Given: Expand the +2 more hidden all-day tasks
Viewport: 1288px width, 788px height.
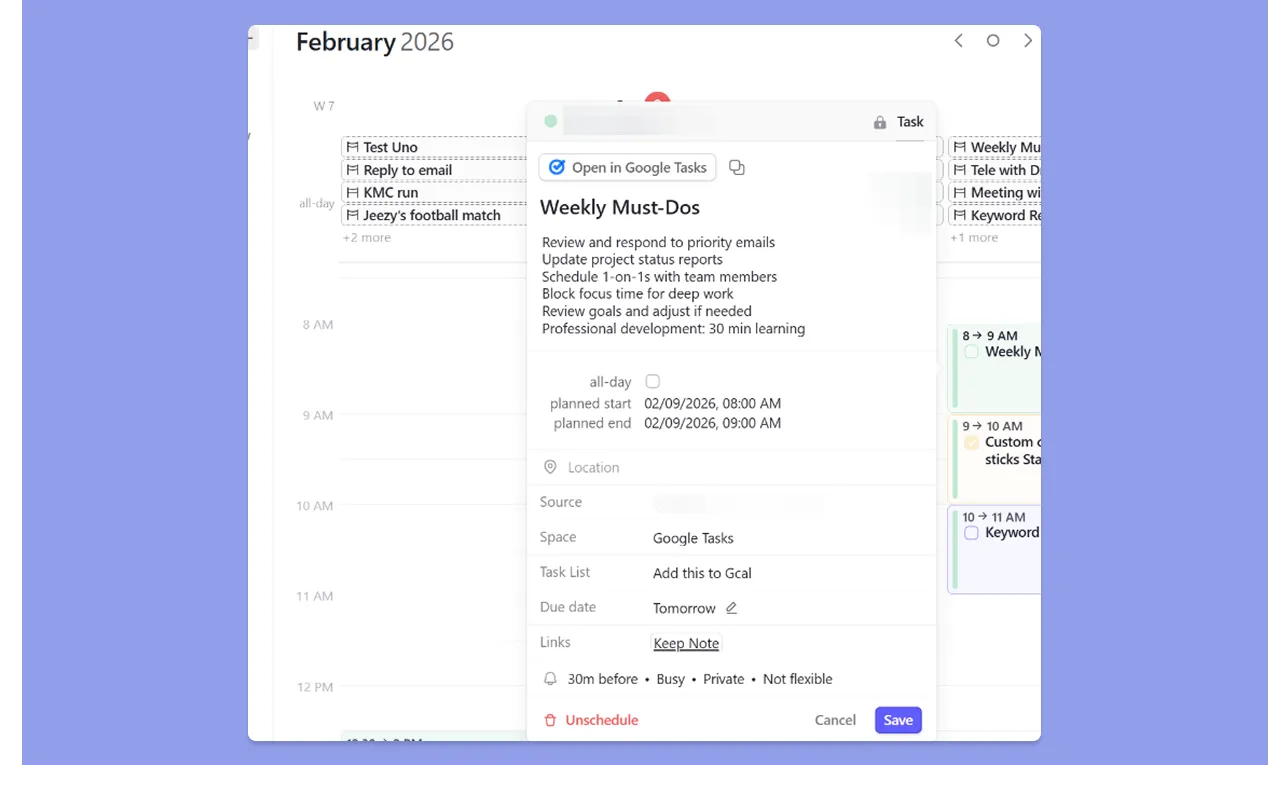Looking at the screenshot, I should pos(366,237).
